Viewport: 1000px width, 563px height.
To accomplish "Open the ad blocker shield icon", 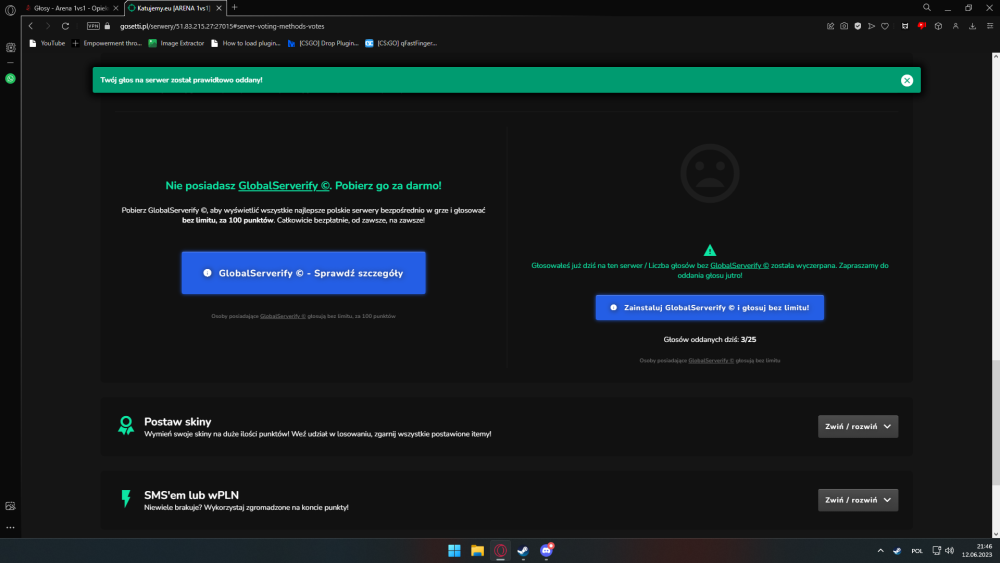I will (x=858, y=26).
